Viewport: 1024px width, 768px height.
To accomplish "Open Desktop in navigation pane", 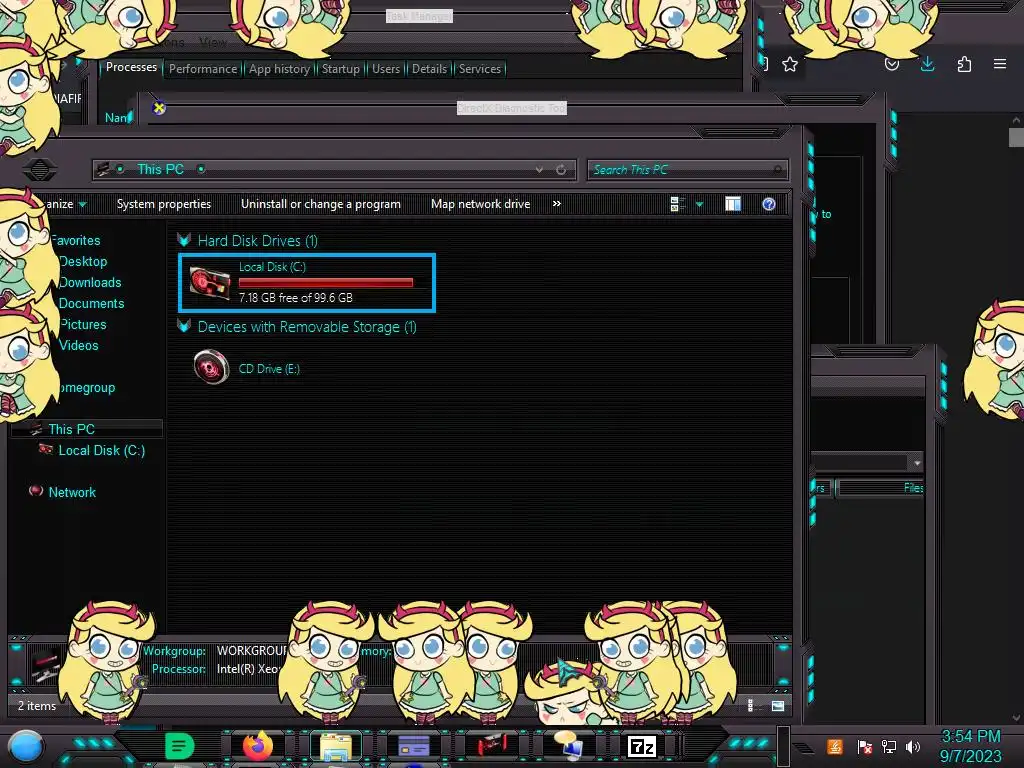I will [83, 261].
